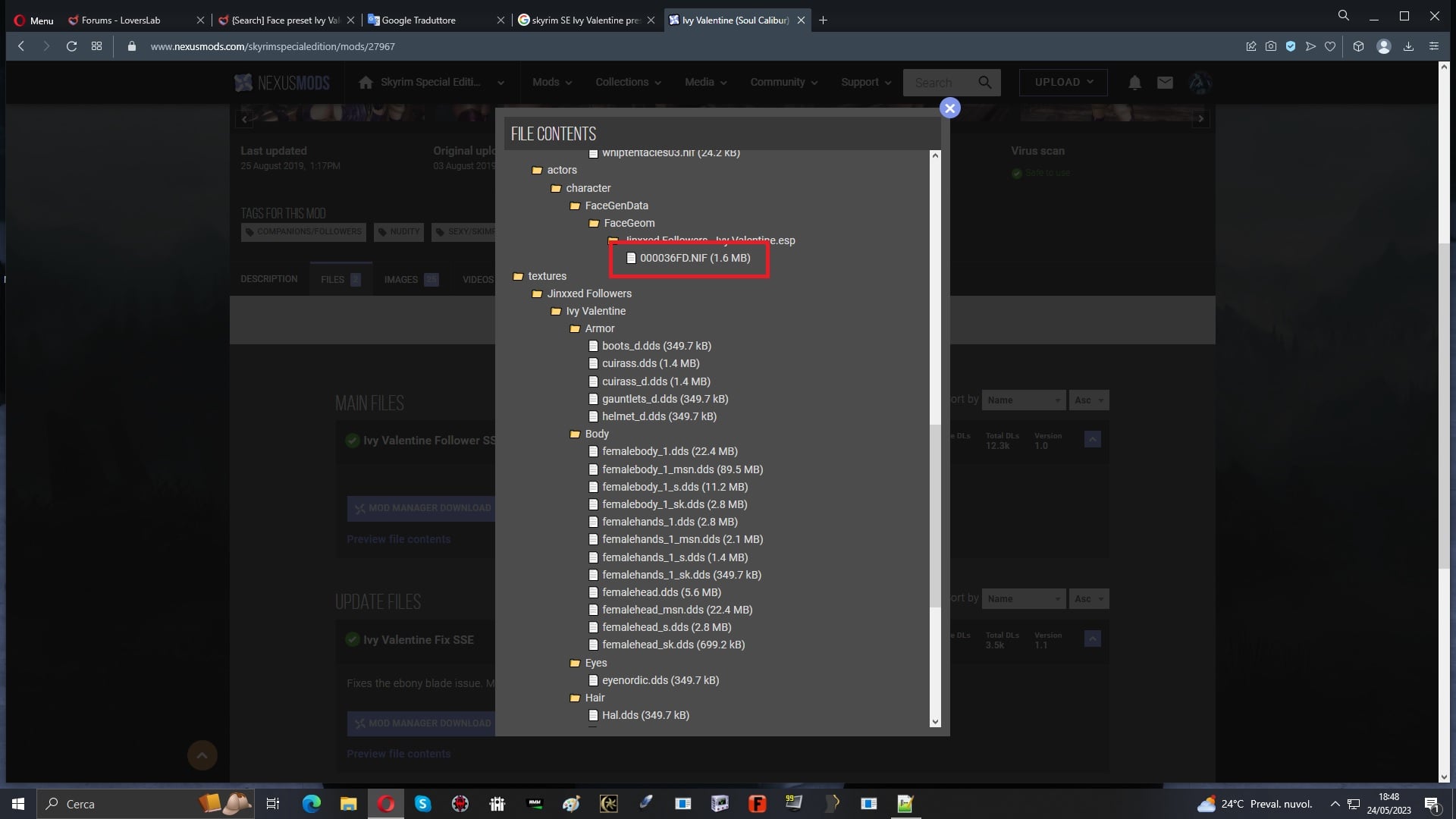This screenshot has width=1456, height=819.
Task: Click Preview file contents under Main Files
Action: [x=399, y=539]
